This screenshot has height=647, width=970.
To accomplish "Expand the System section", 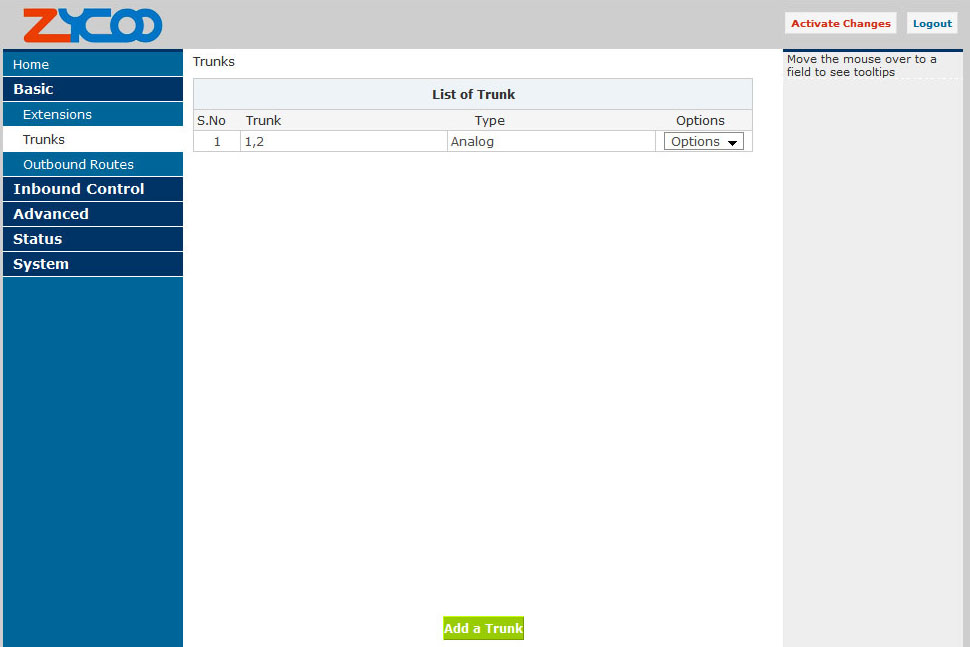I will (x=41, y=264).
